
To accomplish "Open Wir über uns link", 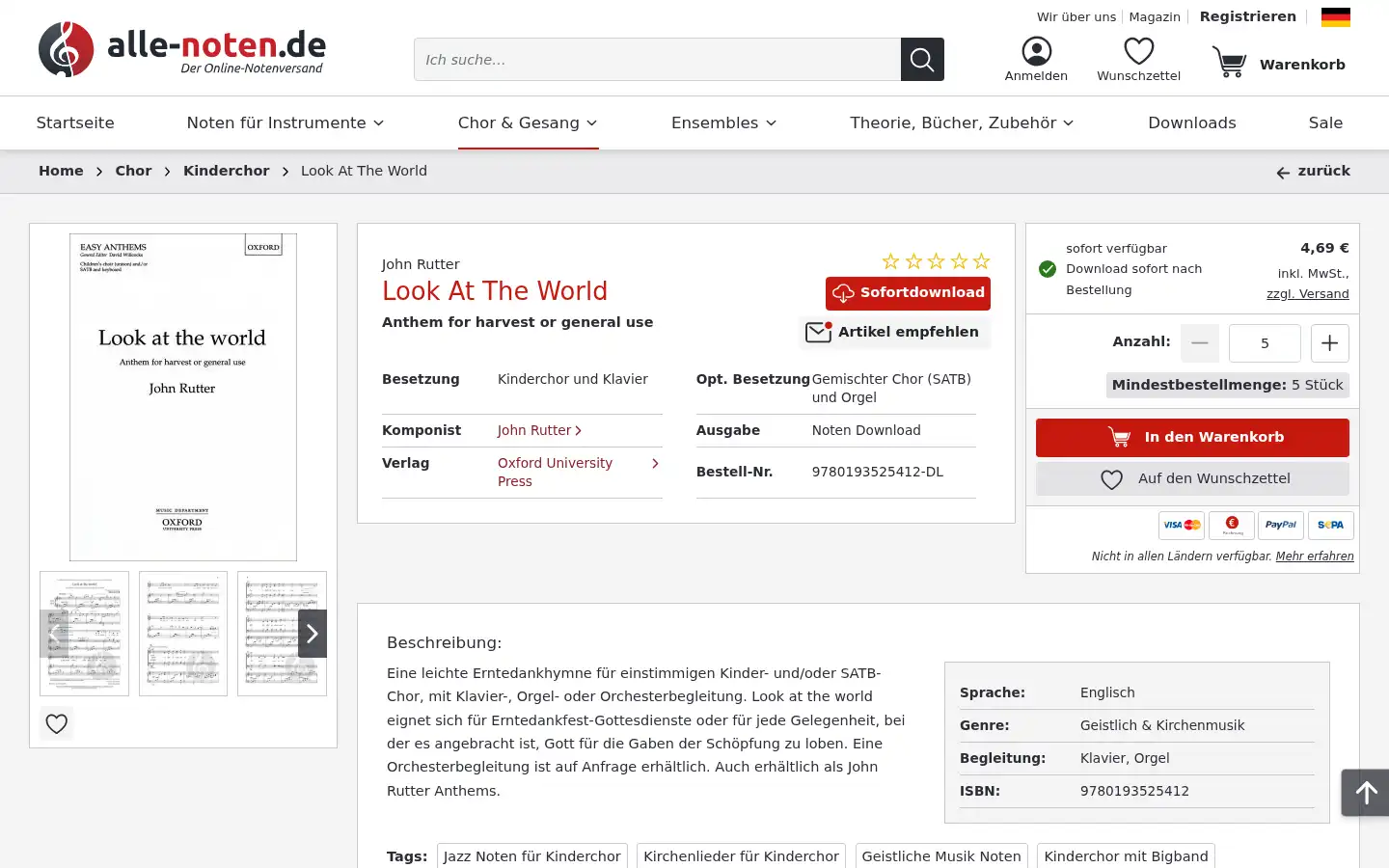I will coord(1076,17).
